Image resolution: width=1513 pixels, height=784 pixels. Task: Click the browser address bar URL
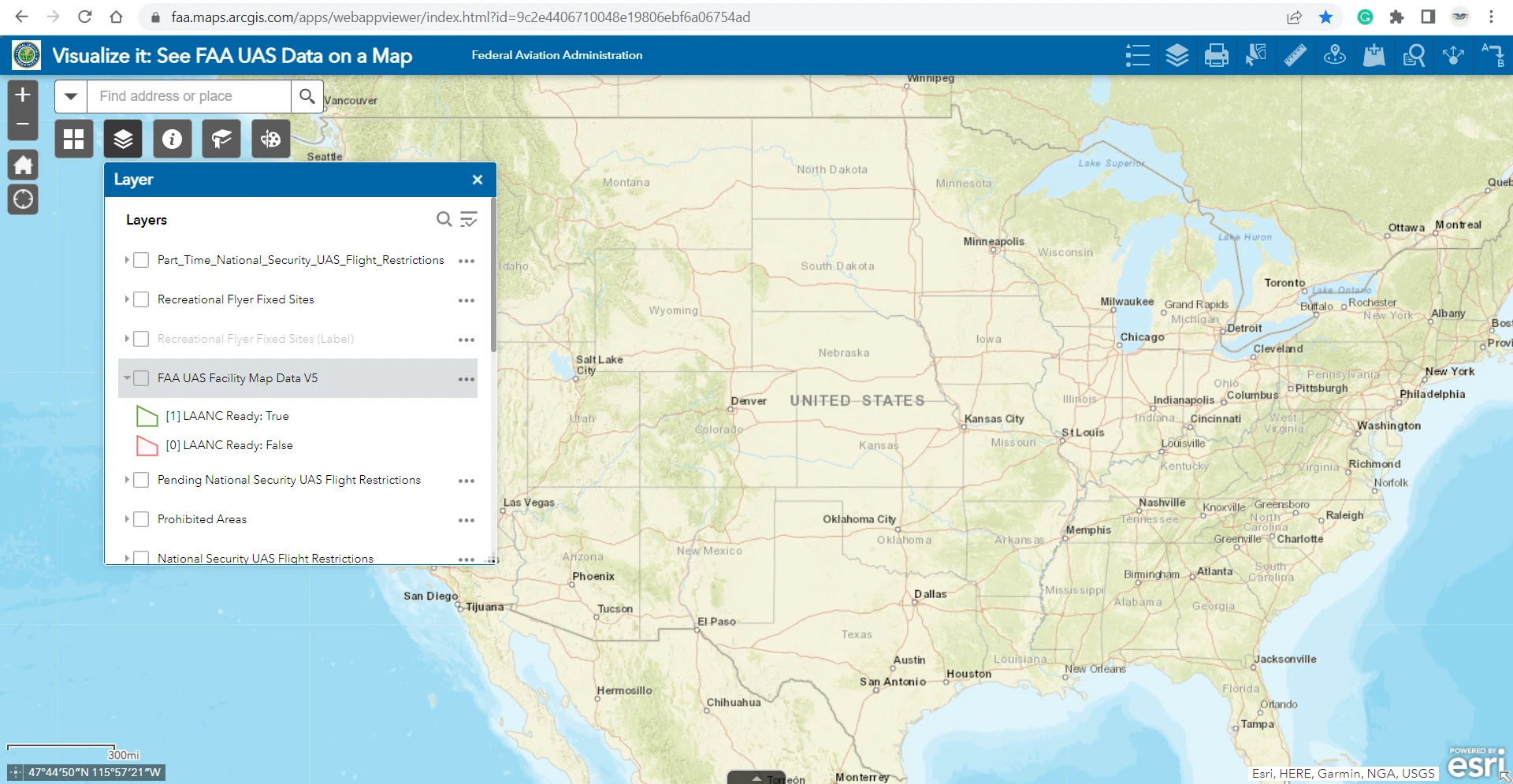(x=460, y=17)
